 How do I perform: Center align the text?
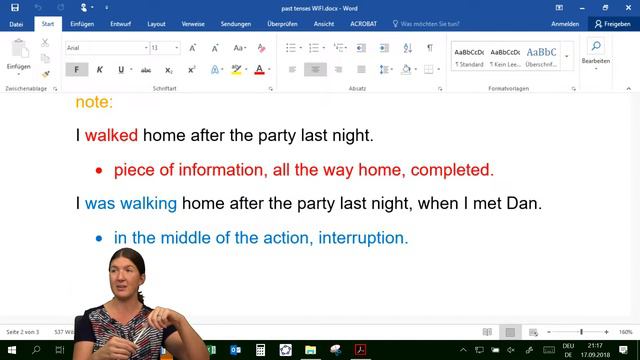coord(316,70)
